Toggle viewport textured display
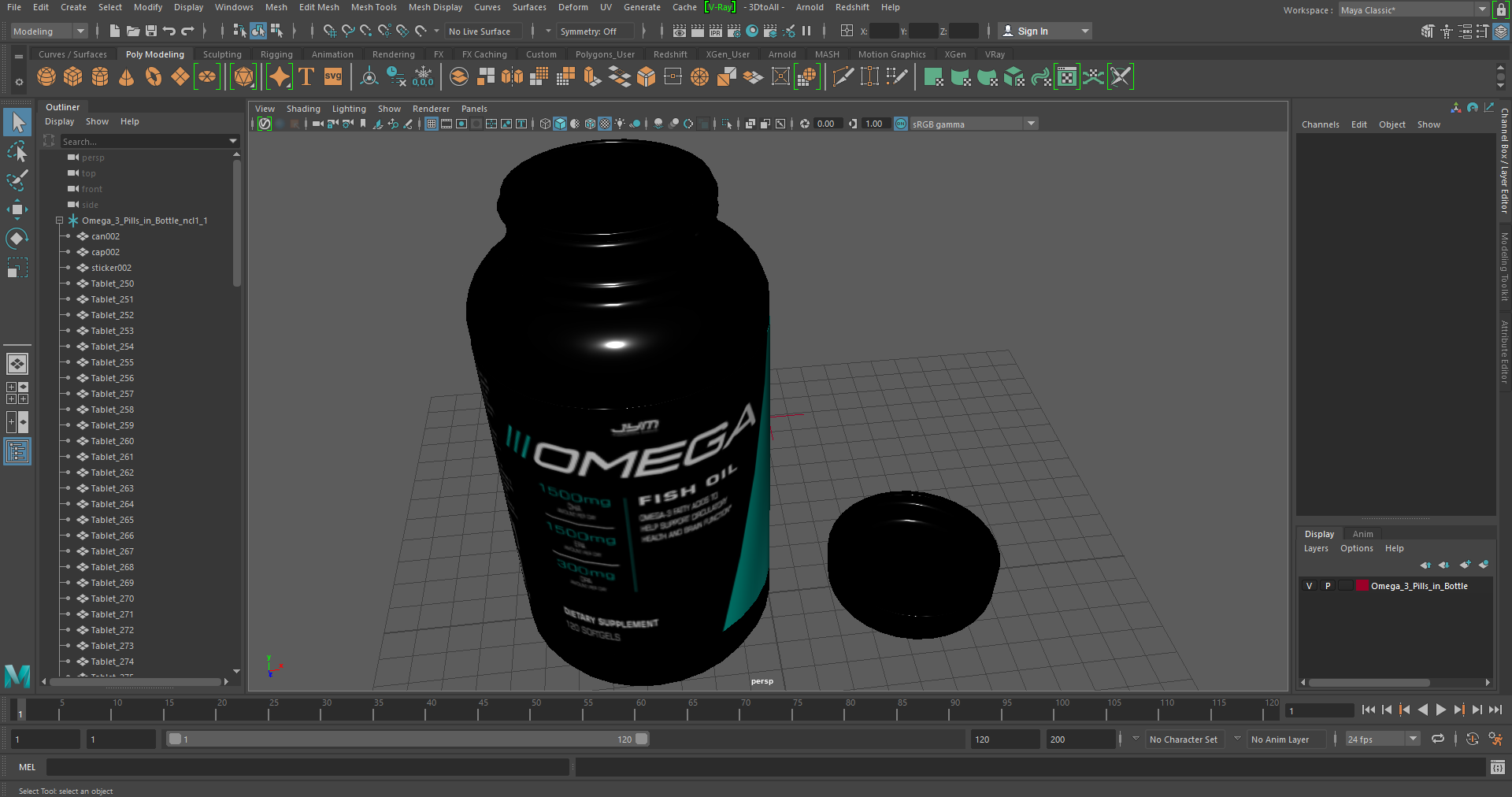Screen dimensions: 1512x797 [605, 124]
